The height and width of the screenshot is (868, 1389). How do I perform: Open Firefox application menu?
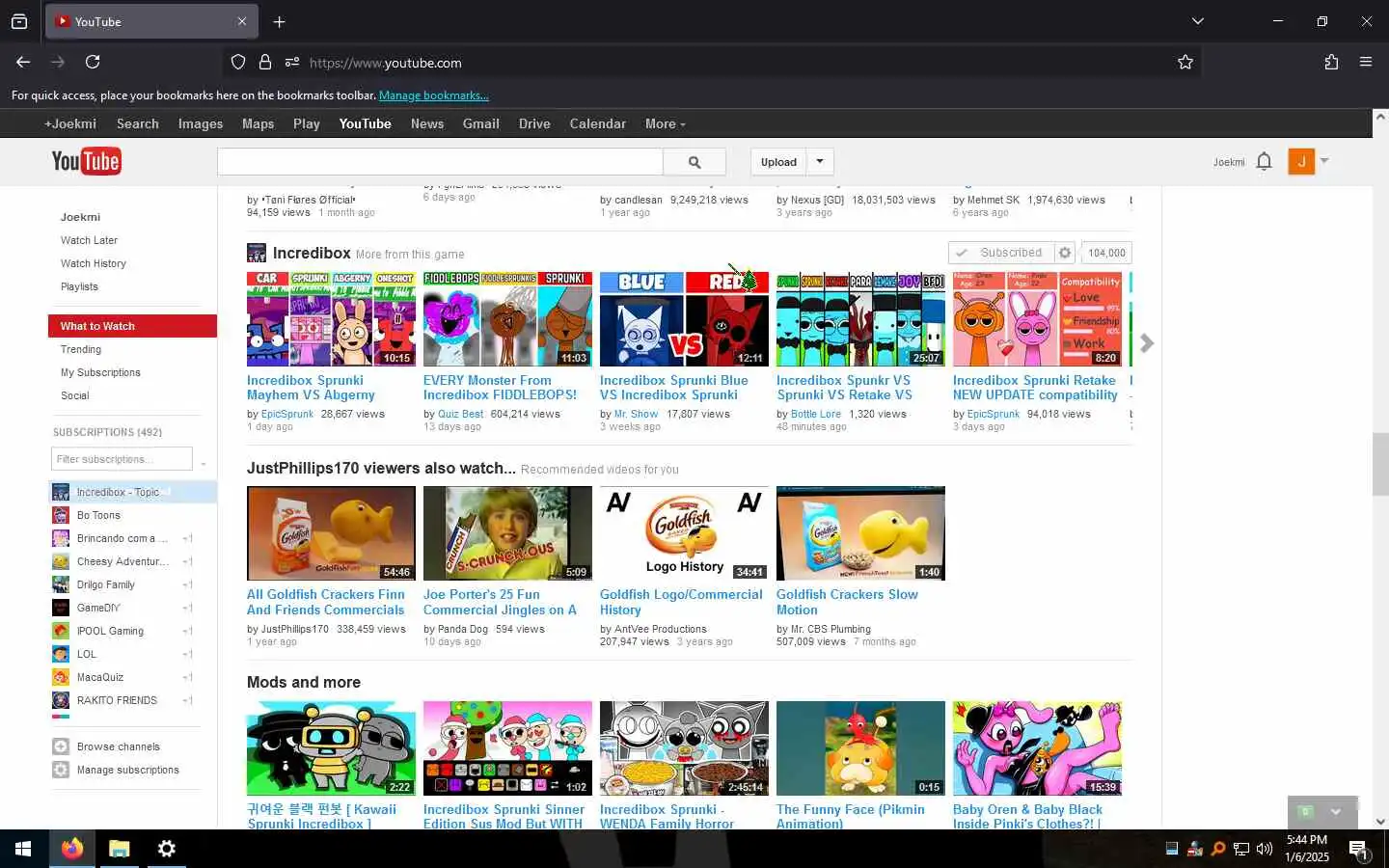click(1366, 62)
